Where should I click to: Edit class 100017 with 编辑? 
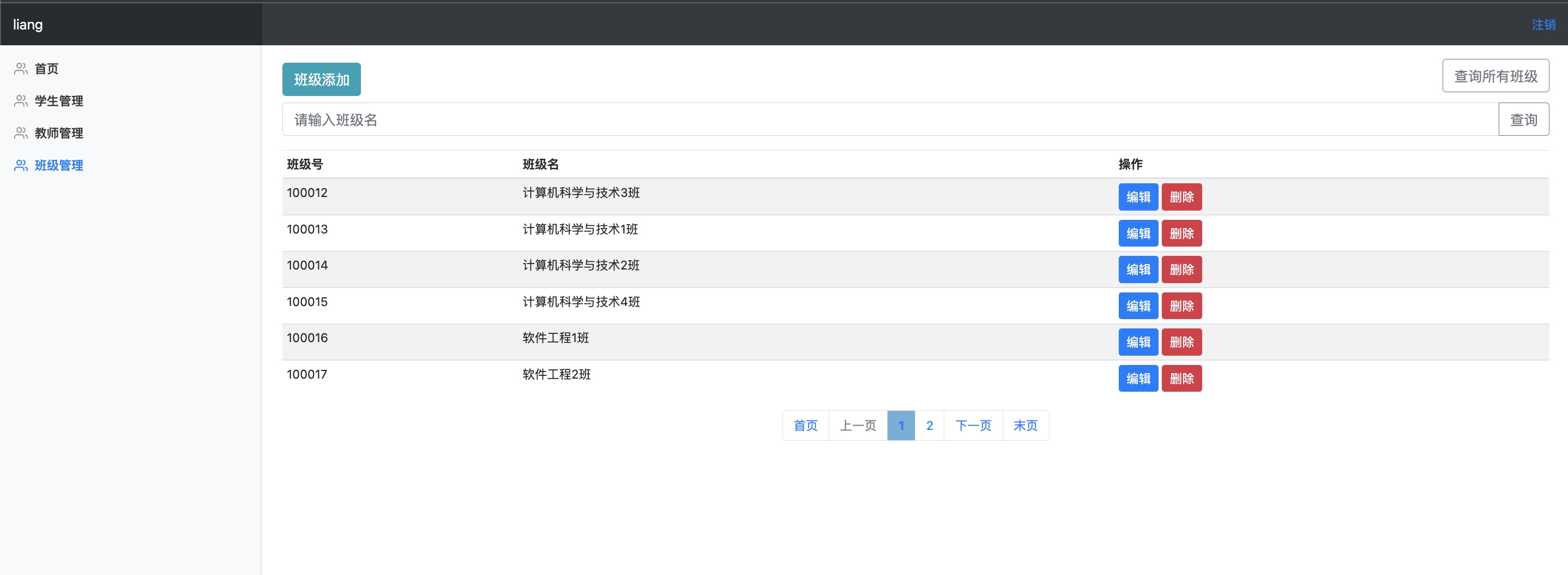1138,378
